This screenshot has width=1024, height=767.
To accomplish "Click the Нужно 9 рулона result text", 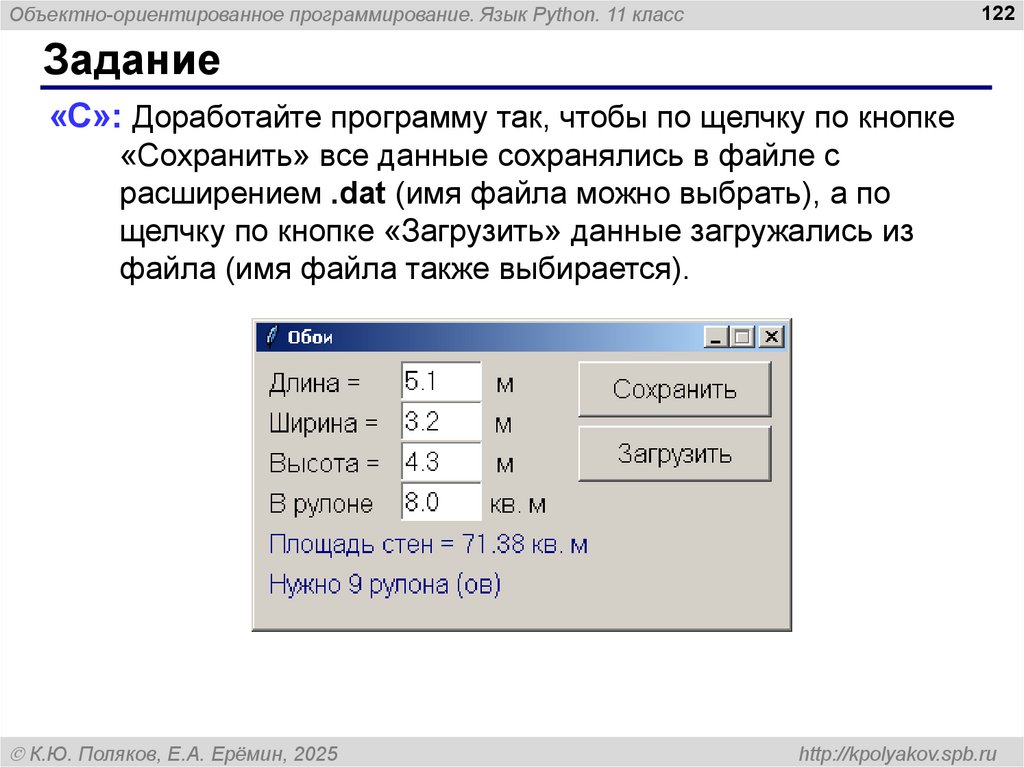I will [x=385, y=585].
